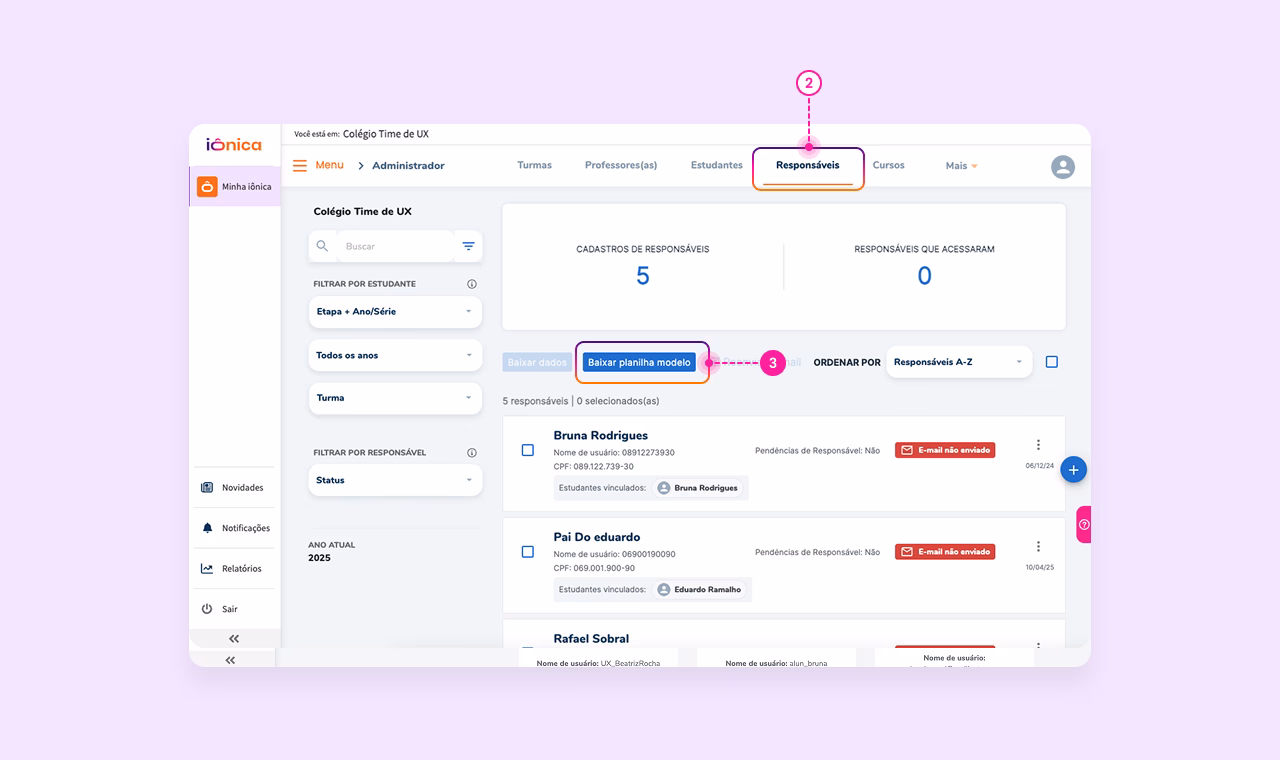Click the Buscar search input field
Screen dimensions: 1280x760
coord(395,246)
